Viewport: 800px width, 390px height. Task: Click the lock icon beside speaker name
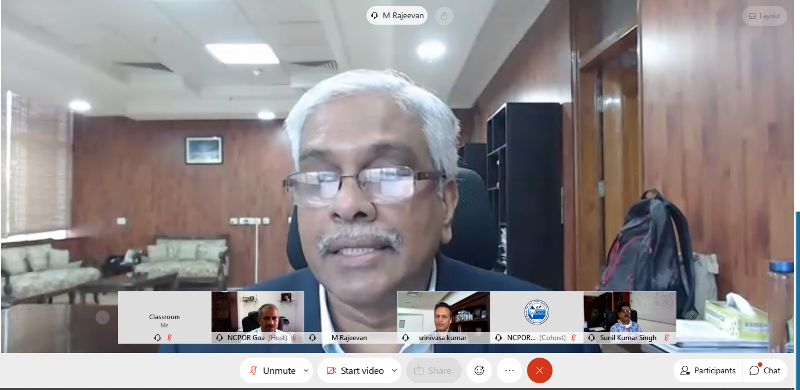tap(444, 16)
